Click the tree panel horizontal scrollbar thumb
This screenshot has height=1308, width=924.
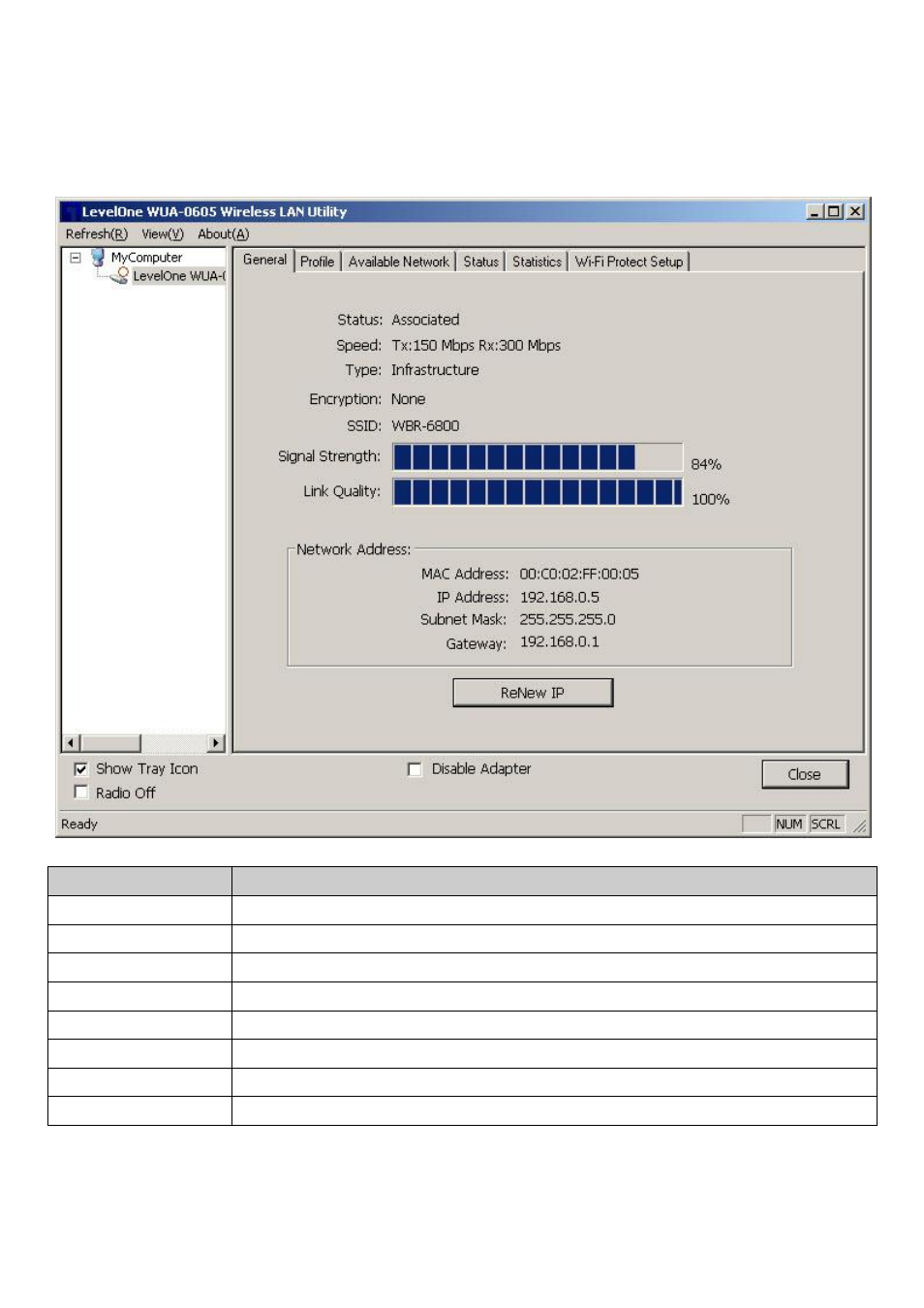110,743
